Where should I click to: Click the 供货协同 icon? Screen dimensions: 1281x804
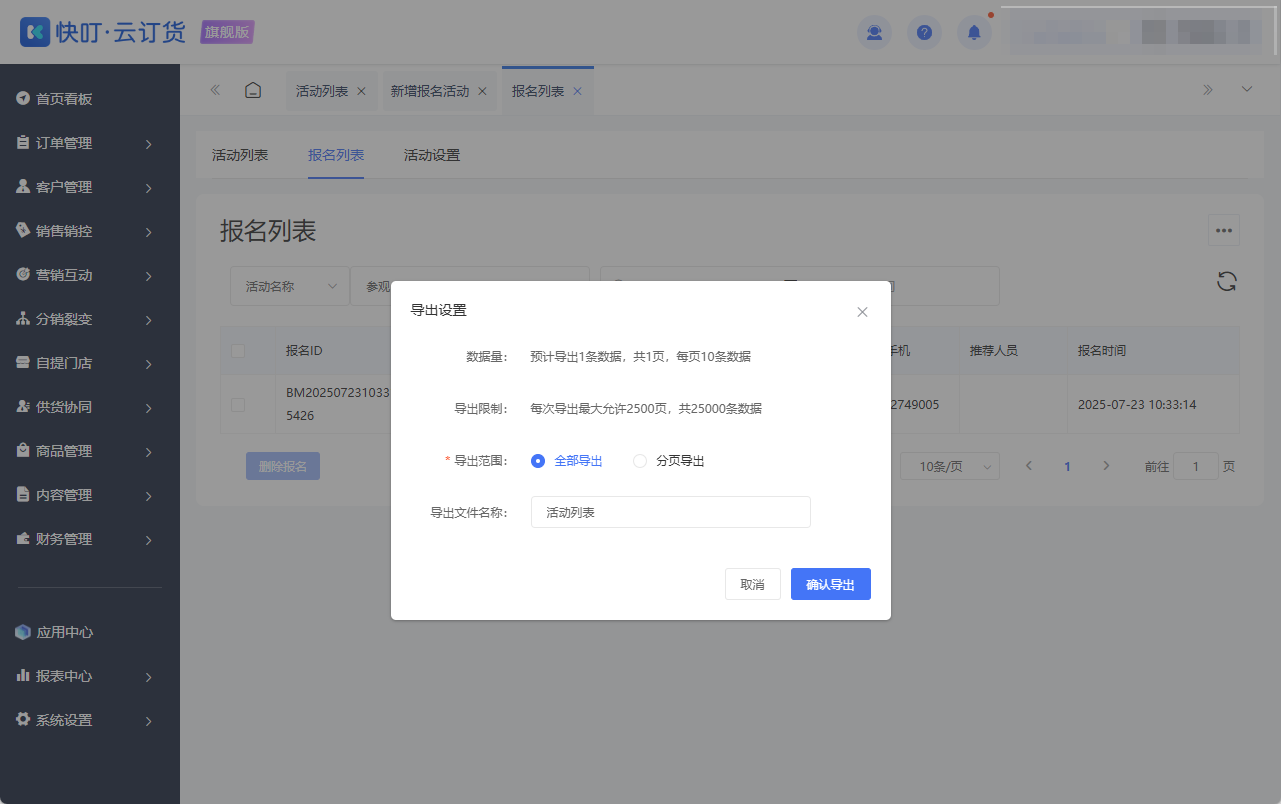point(23,406)
